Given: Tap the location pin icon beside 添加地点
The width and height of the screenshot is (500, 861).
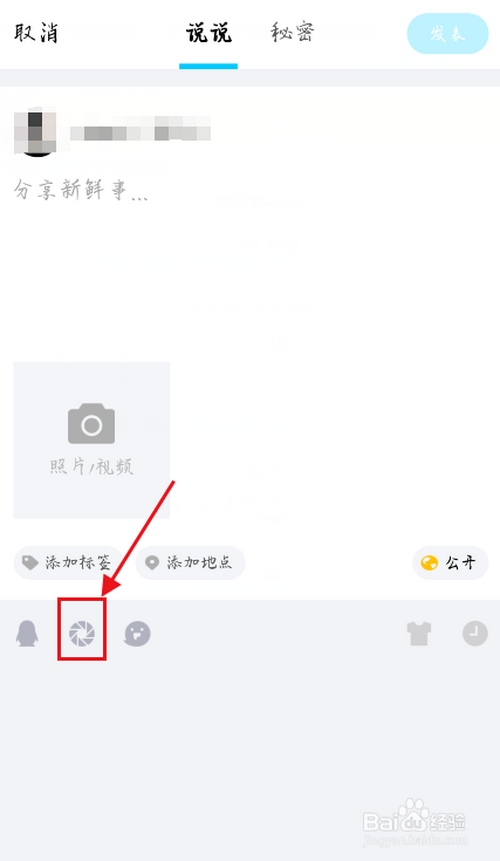Looking at the screenshot, I should click(151, 562).
